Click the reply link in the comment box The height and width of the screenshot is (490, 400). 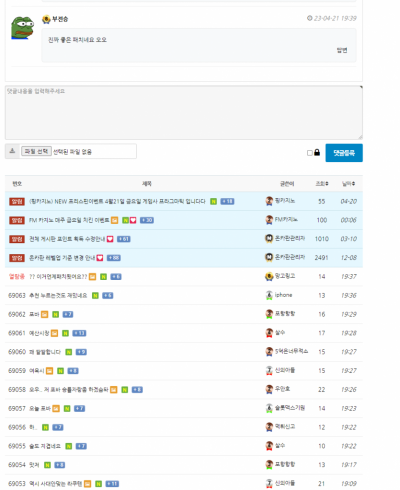pos(342,50)
